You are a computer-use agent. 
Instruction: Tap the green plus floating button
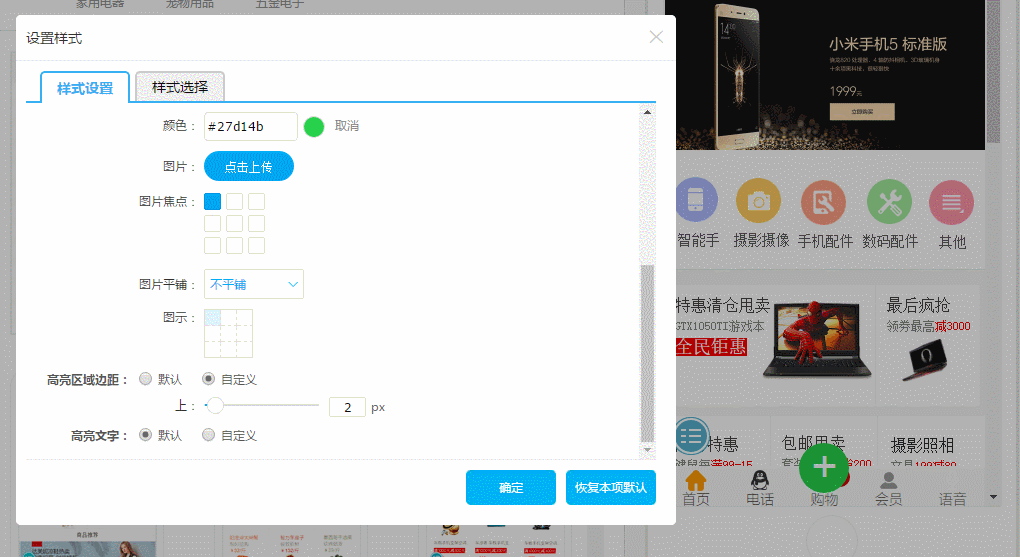click(824, 467)
